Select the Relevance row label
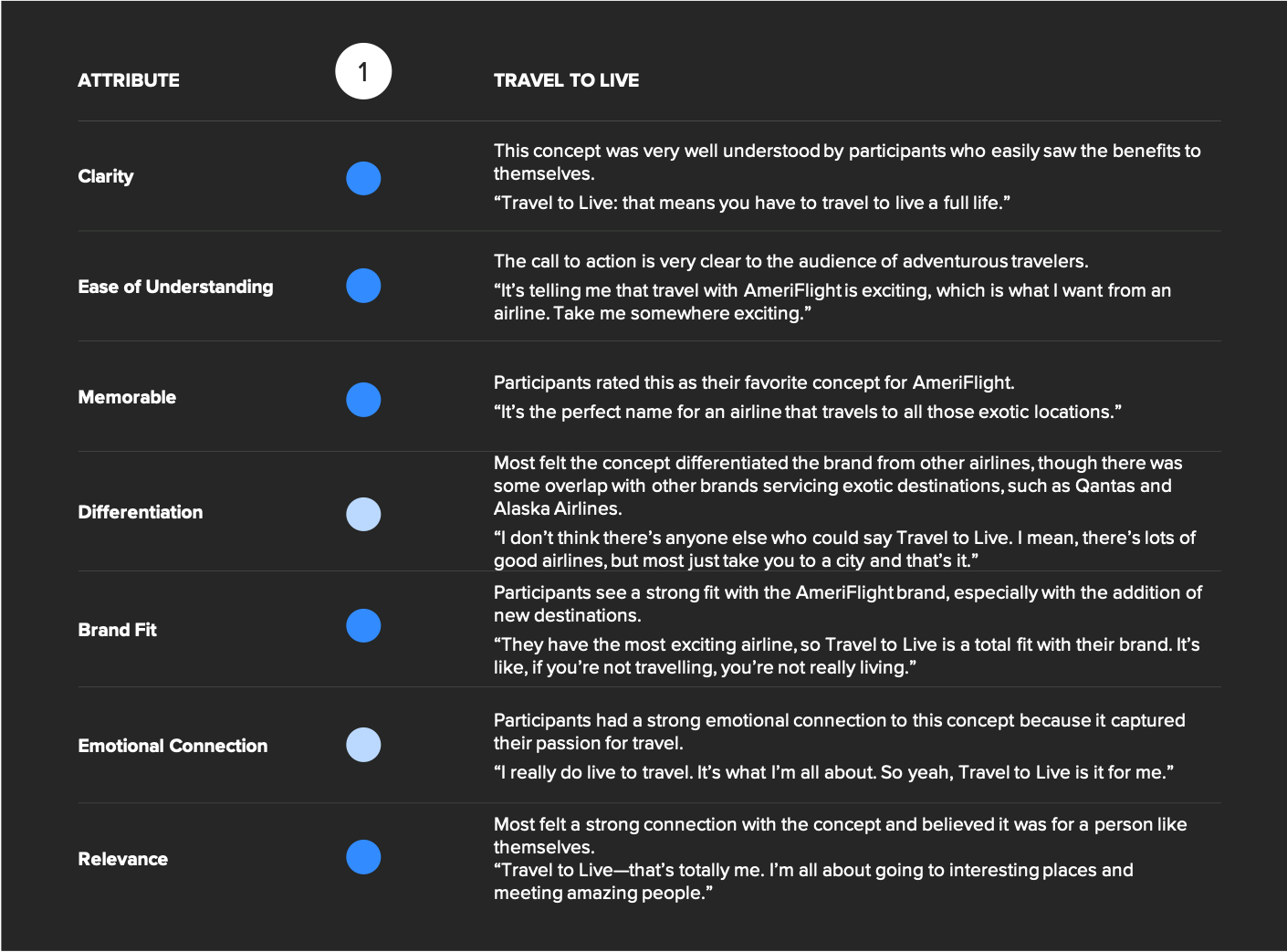Screen dimensions: 1287x952 pyautogui.click(x=122, y=859)
